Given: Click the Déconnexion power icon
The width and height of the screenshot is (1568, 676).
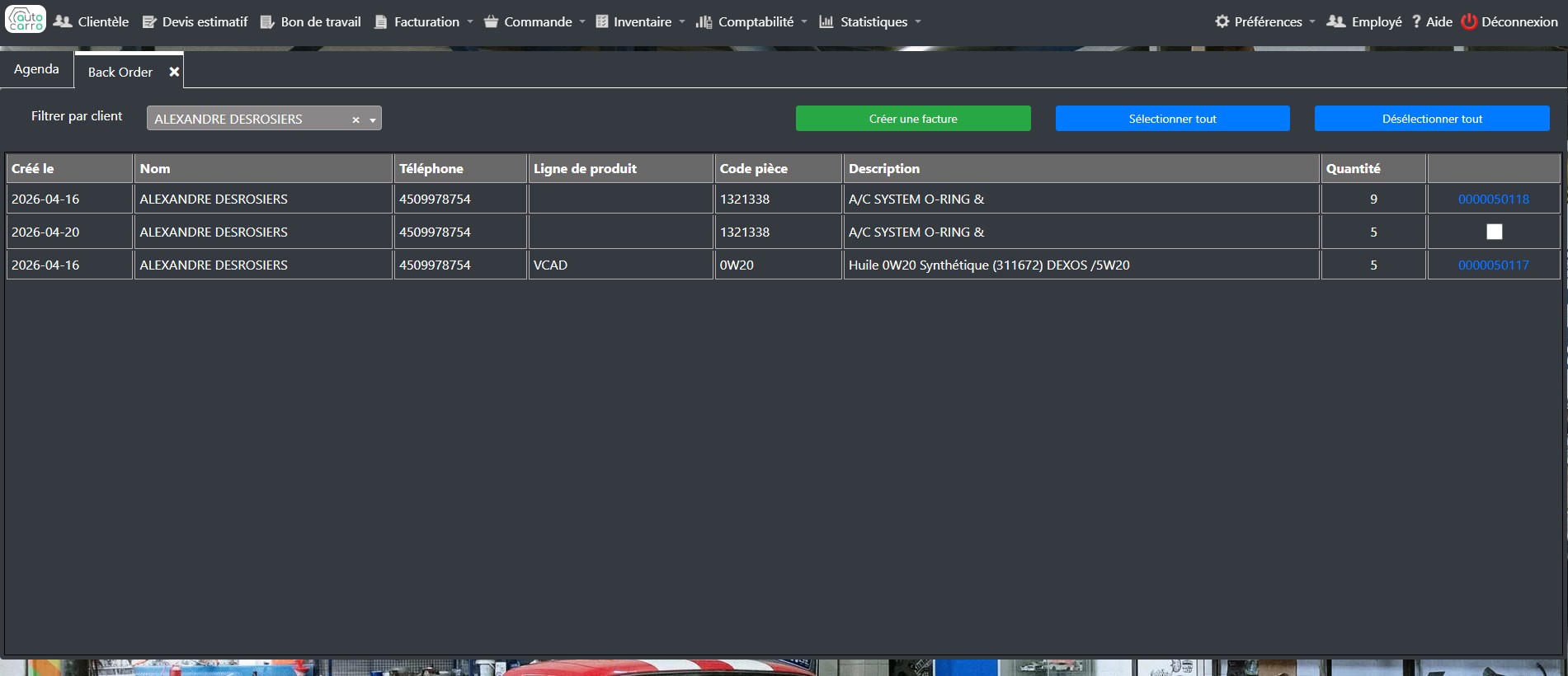Looking at the screenshot, I should pos(1468,21).
